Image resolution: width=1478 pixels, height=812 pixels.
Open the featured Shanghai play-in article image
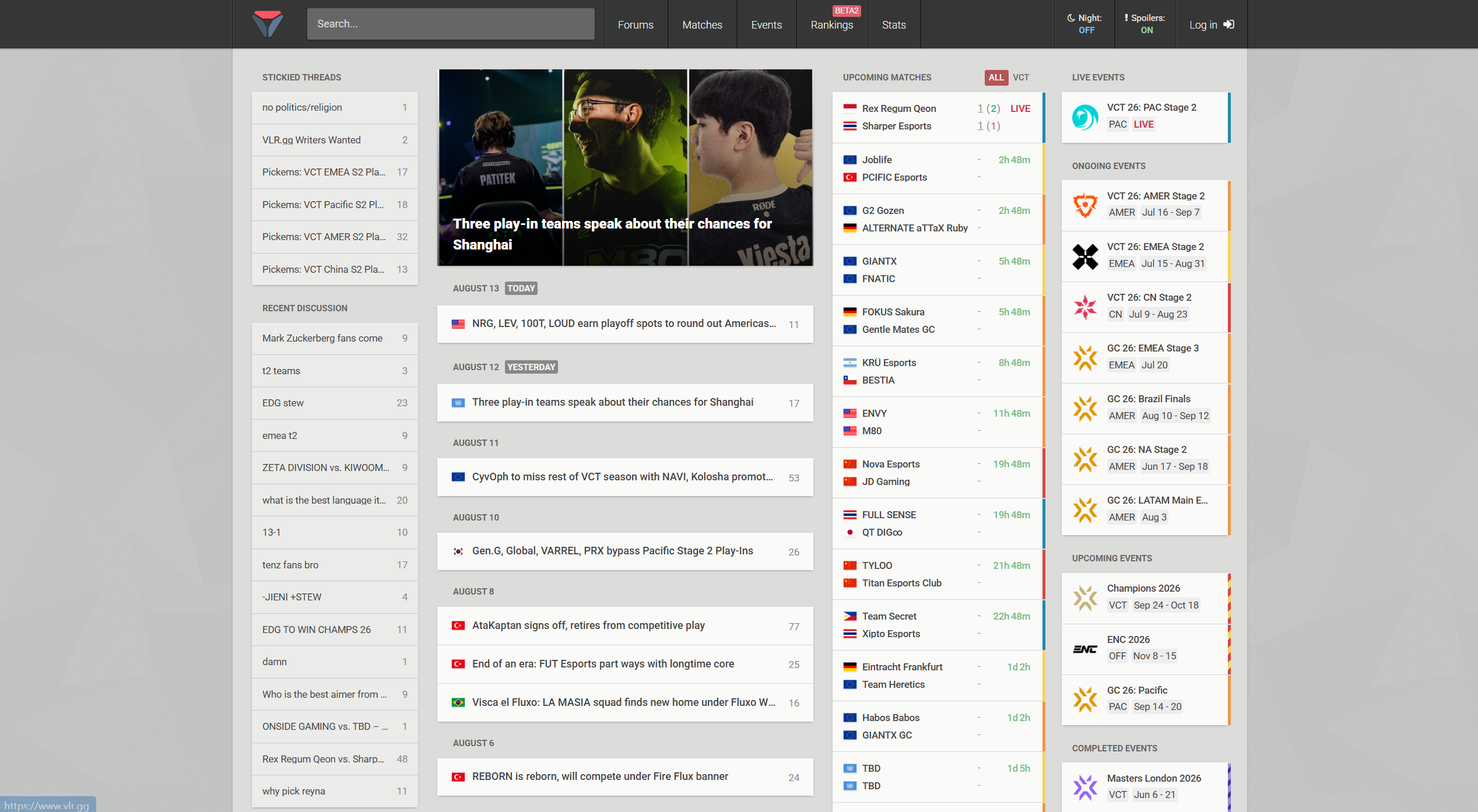625,168
